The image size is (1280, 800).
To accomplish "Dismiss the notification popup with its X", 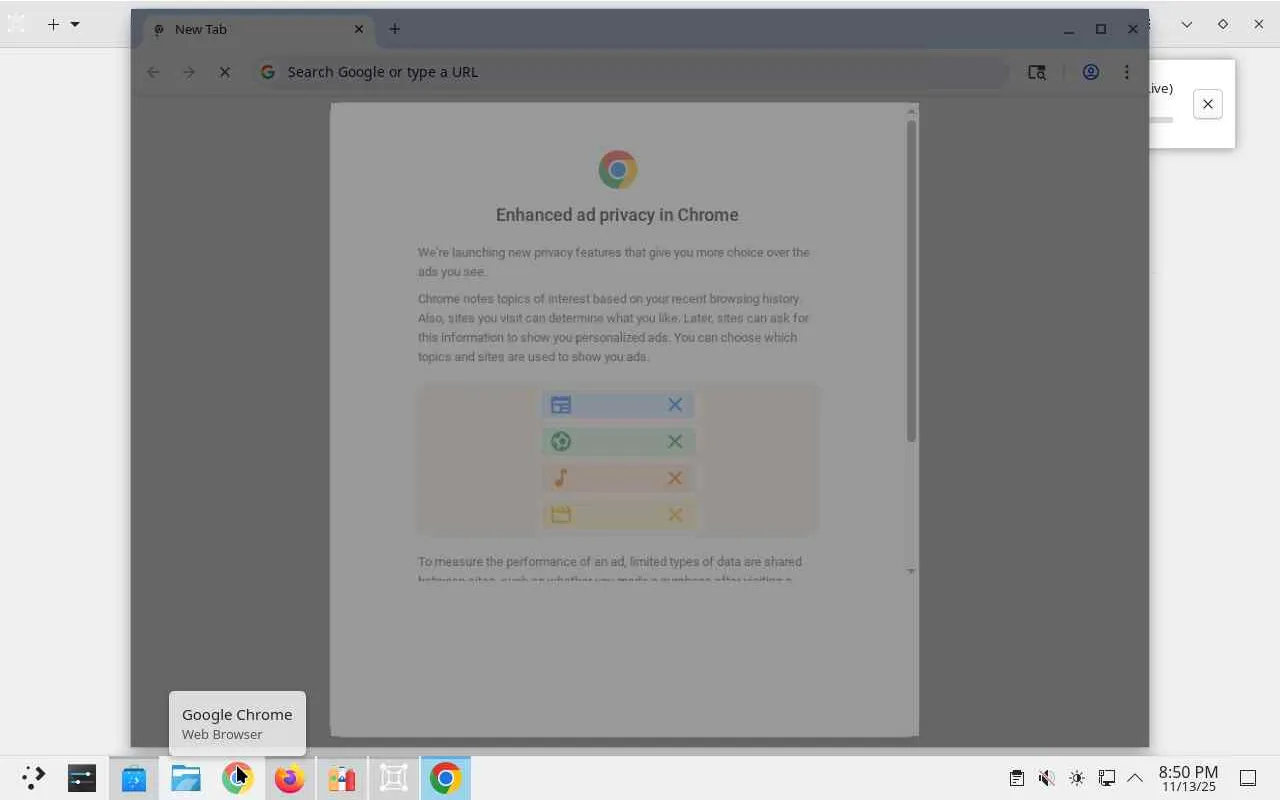I will point(1208,104).
